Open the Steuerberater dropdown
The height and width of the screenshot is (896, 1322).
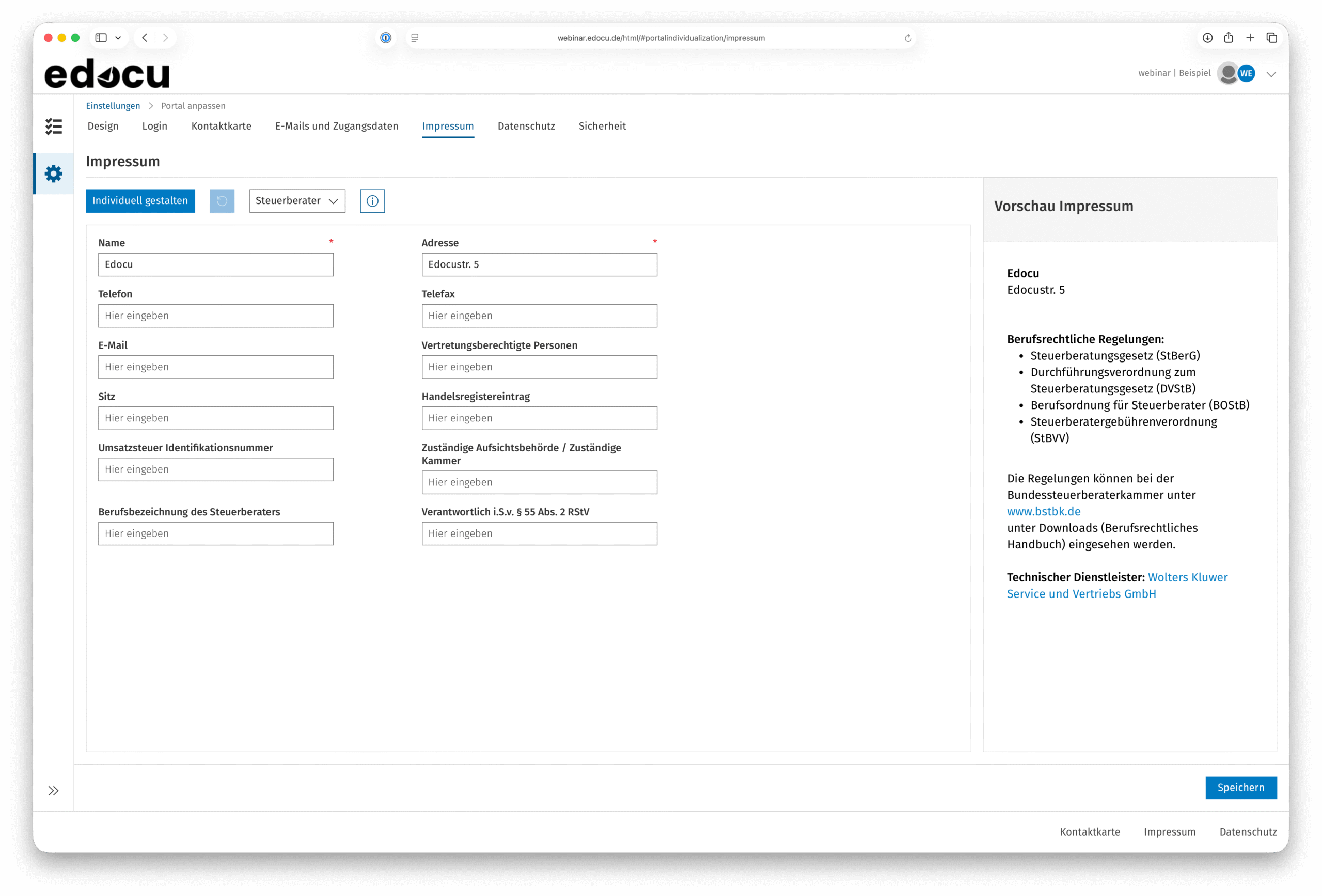(x=297, y=201)
